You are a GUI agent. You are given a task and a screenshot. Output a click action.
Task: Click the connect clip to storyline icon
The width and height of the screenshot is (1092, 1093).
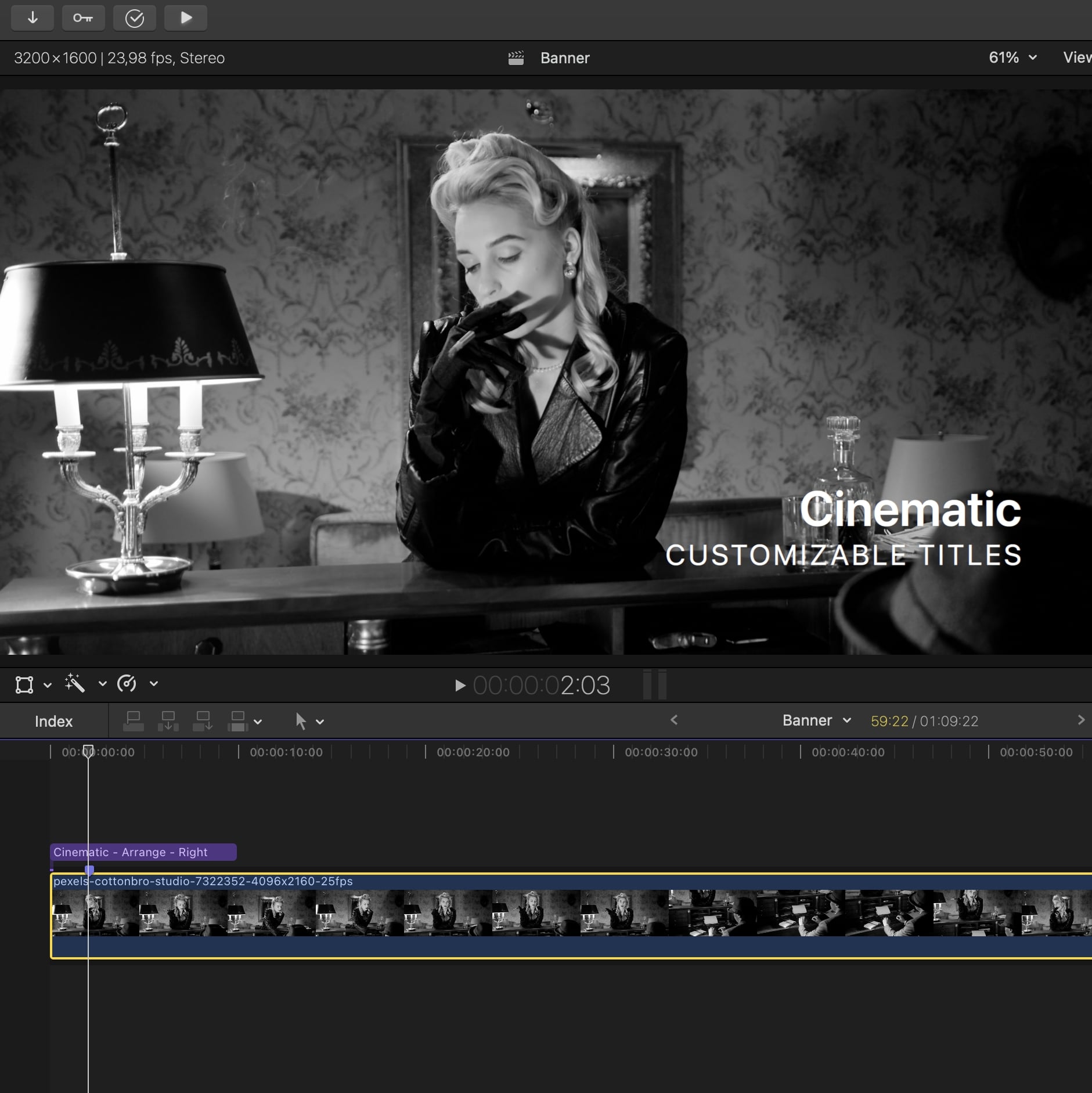pos(134,721)
